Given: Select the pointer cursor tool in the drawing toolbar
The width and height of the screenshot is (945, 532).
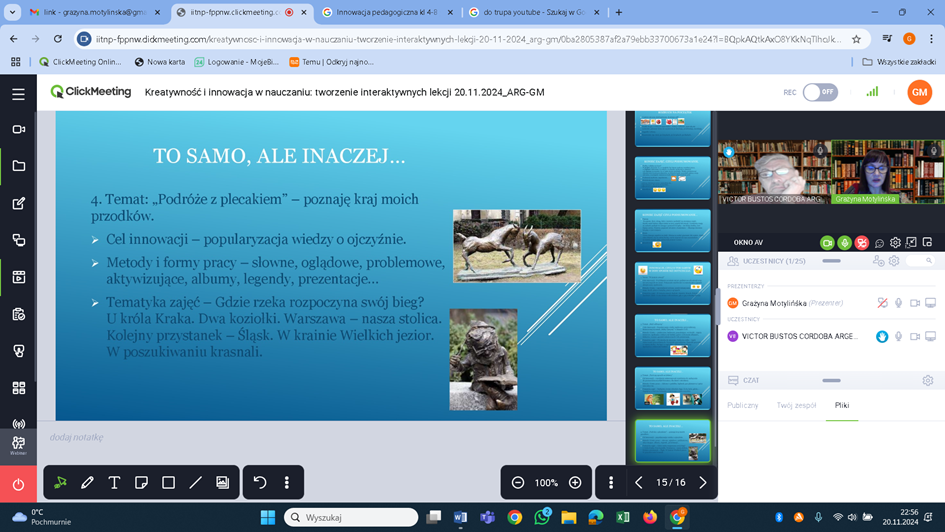Looking at the screenshot, I should click(x=60, y=483).
